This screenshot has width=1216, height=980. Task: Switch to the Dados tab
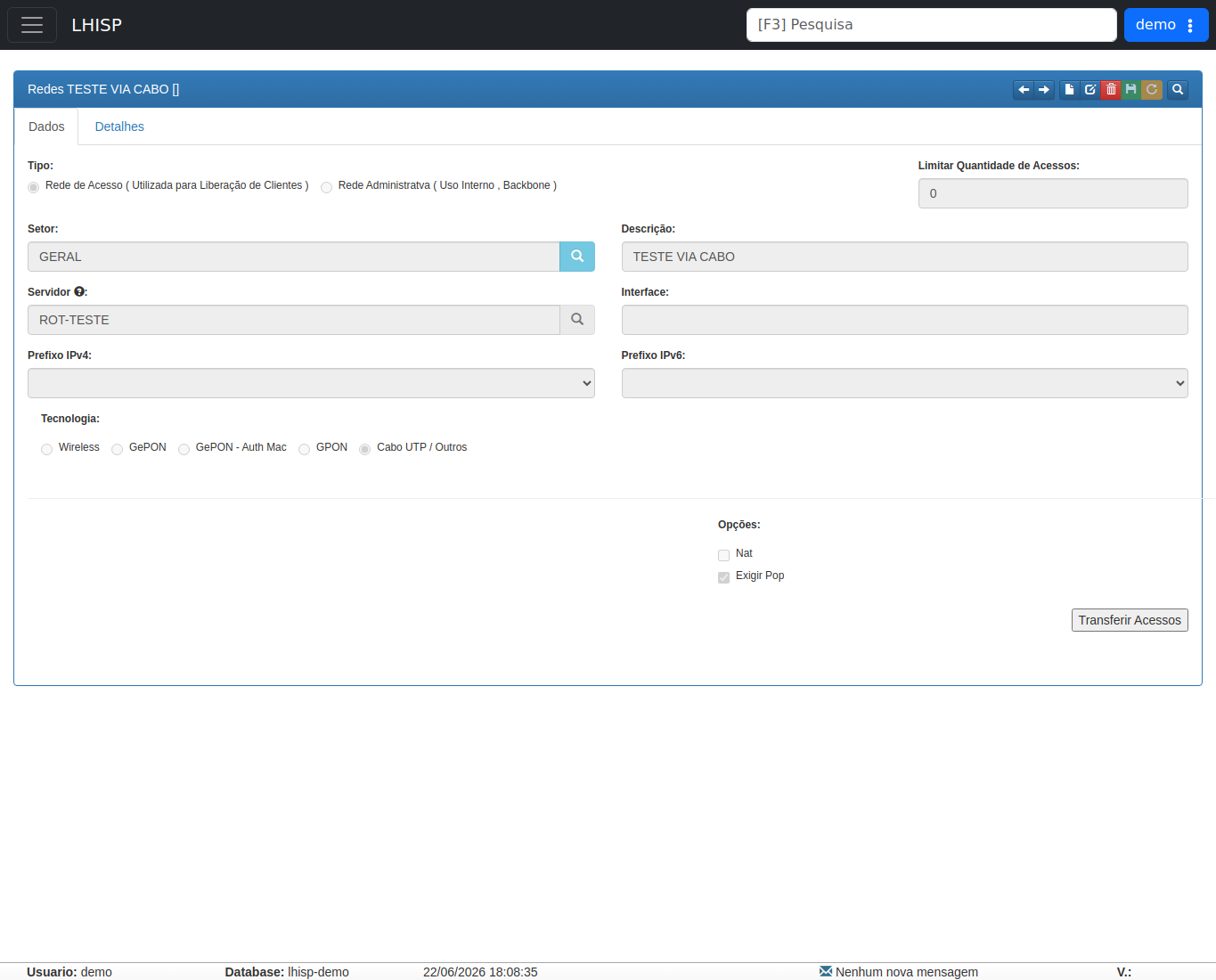coord(46,127)
